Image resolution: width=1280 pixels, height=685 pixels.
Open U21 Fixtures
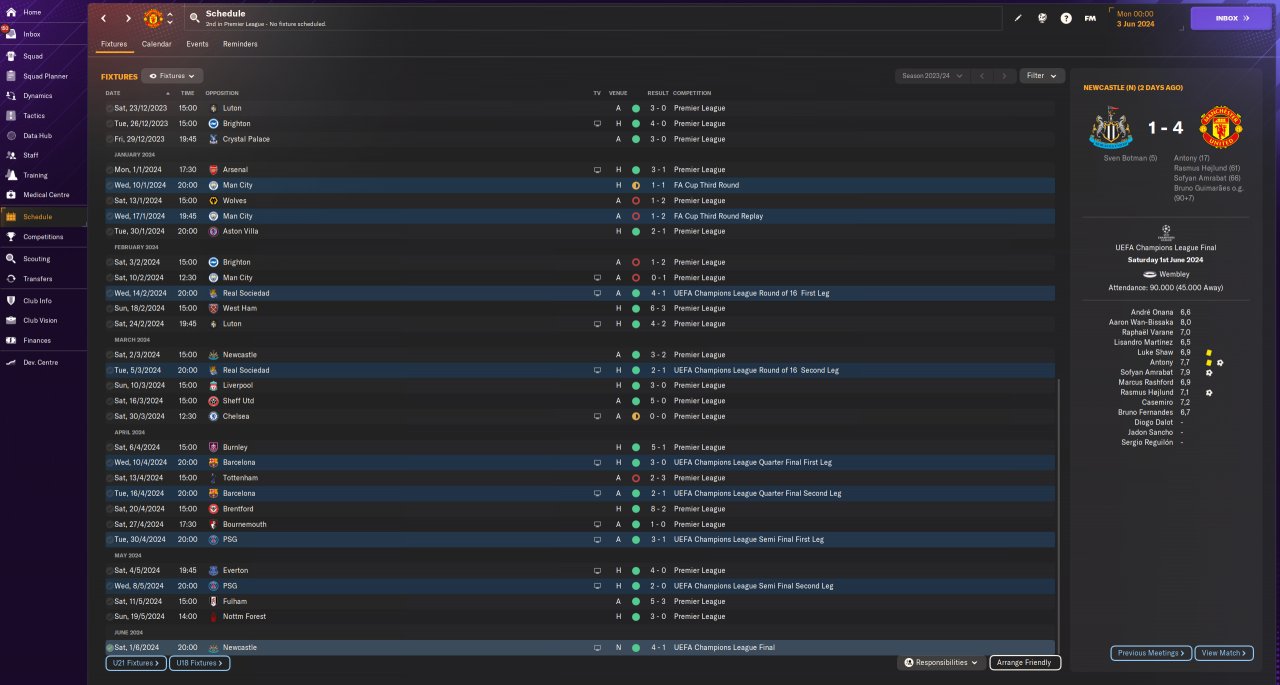(135, 663)
